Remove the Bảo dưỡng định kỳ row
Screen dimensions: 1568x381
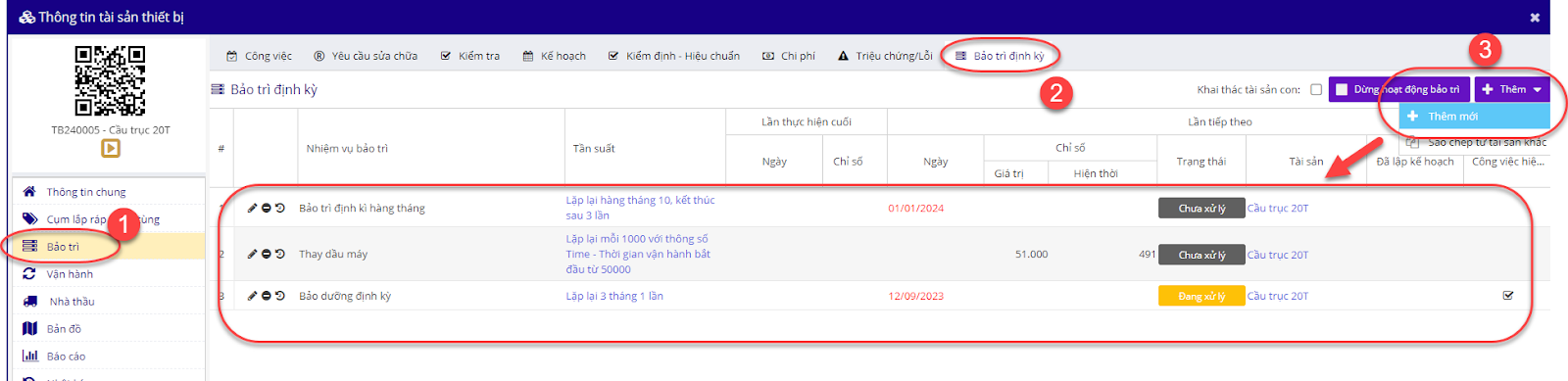coord(266,295)
